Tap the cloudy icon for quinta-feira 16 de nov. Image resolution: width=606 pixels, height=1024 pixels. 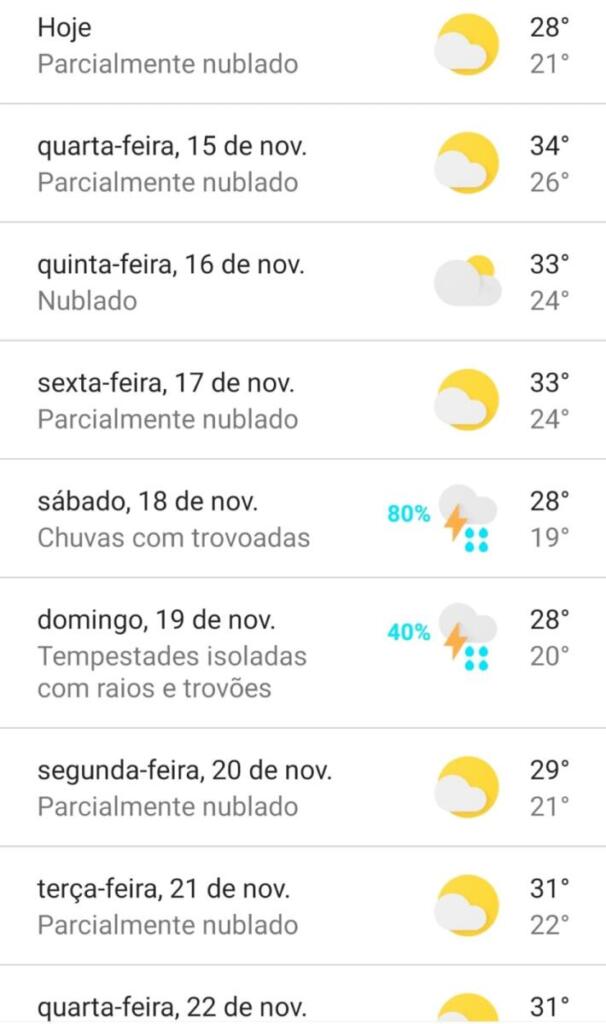(x=466, y=281)
